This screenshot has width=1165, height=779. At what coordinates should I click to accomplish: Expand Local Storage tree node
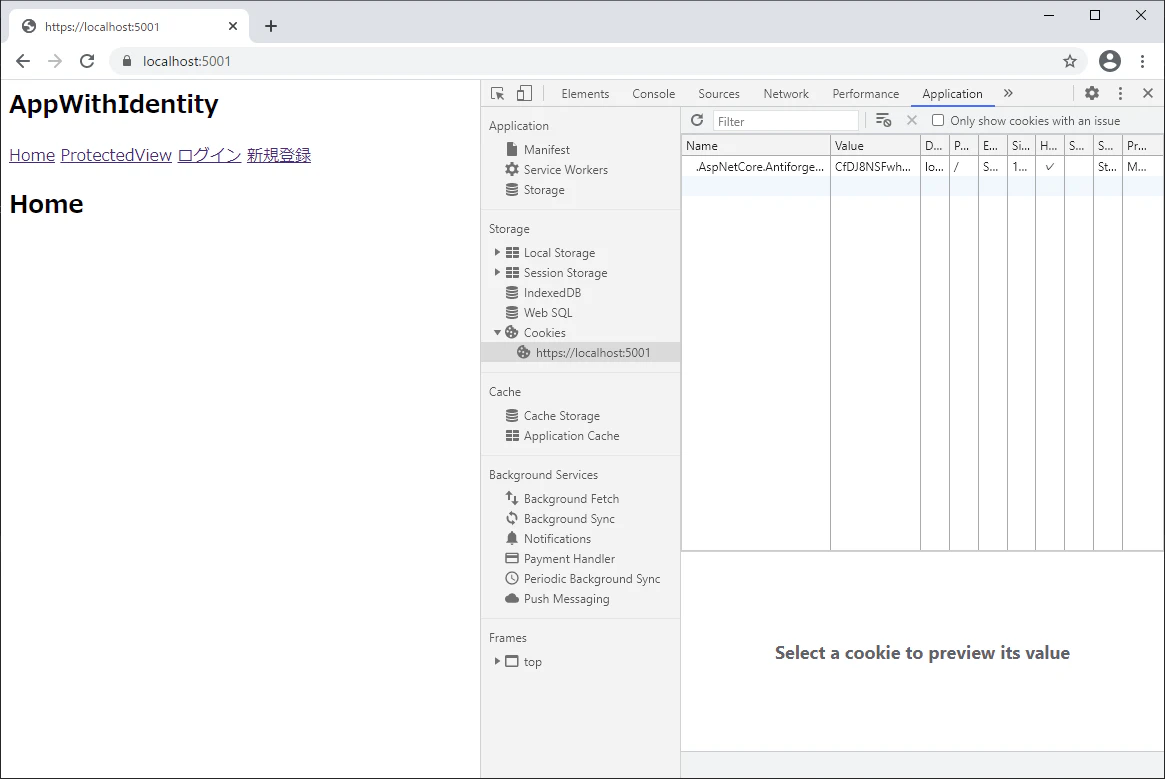tap(497, 253)
